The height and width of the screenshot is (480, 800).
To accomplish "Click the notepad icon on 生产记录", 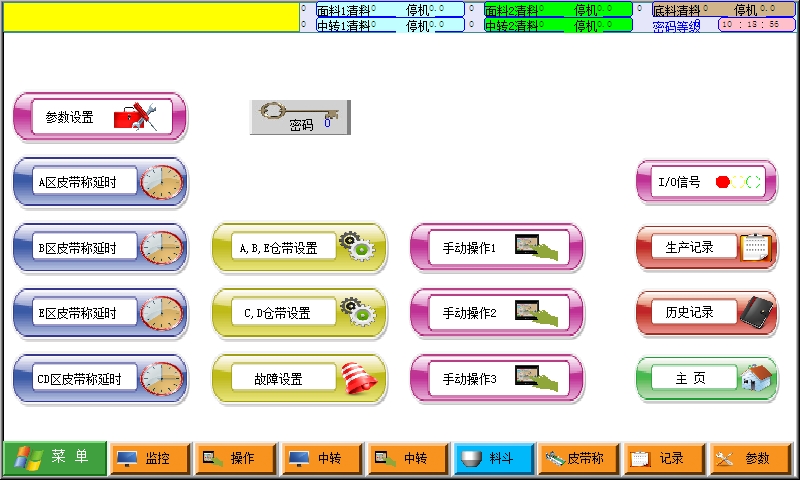I will (756, 247).
